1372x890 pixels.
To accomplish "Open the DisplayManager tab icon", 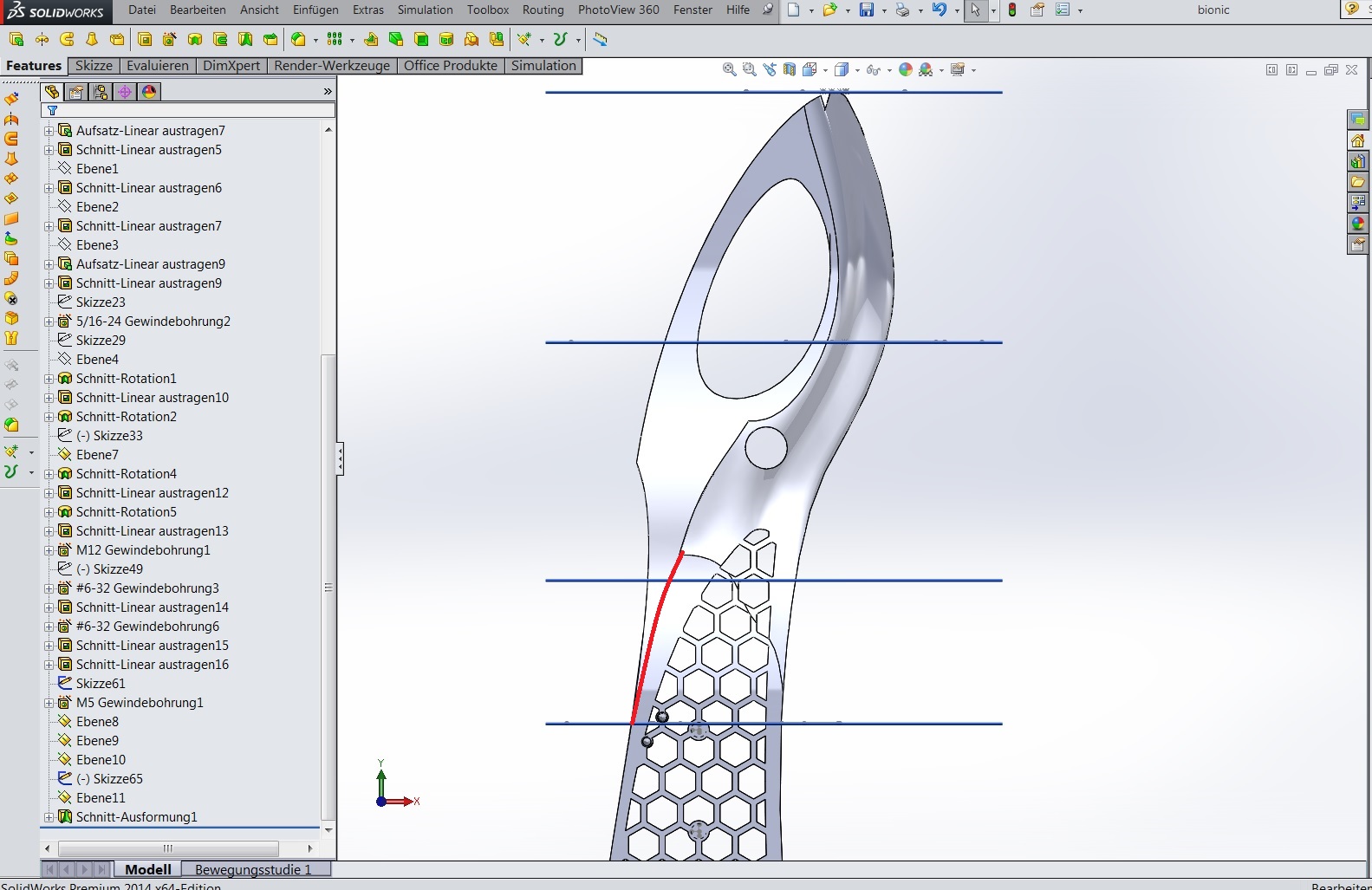I will (x=149, y=91).
